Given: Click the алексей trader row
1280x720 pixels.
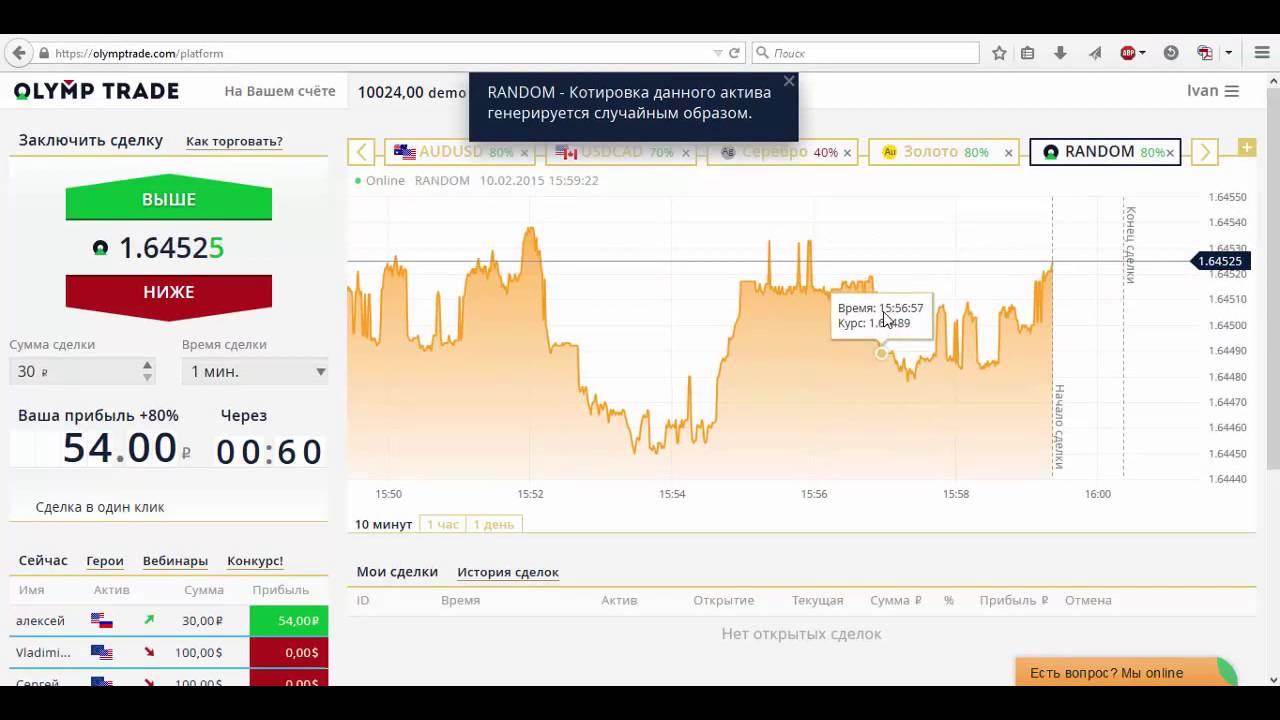Looking at the screenshot, I should [169, 621].
